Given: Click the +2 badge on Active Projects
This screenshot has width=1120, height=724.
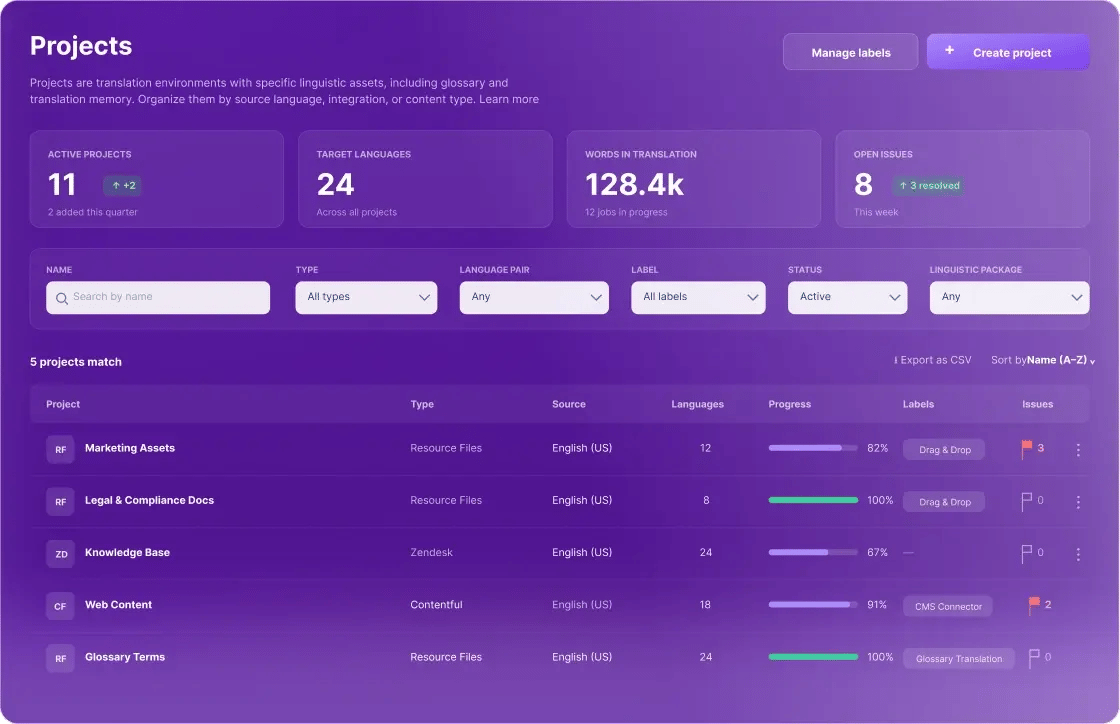Looking at the screenshot, I should coord(123,186).
